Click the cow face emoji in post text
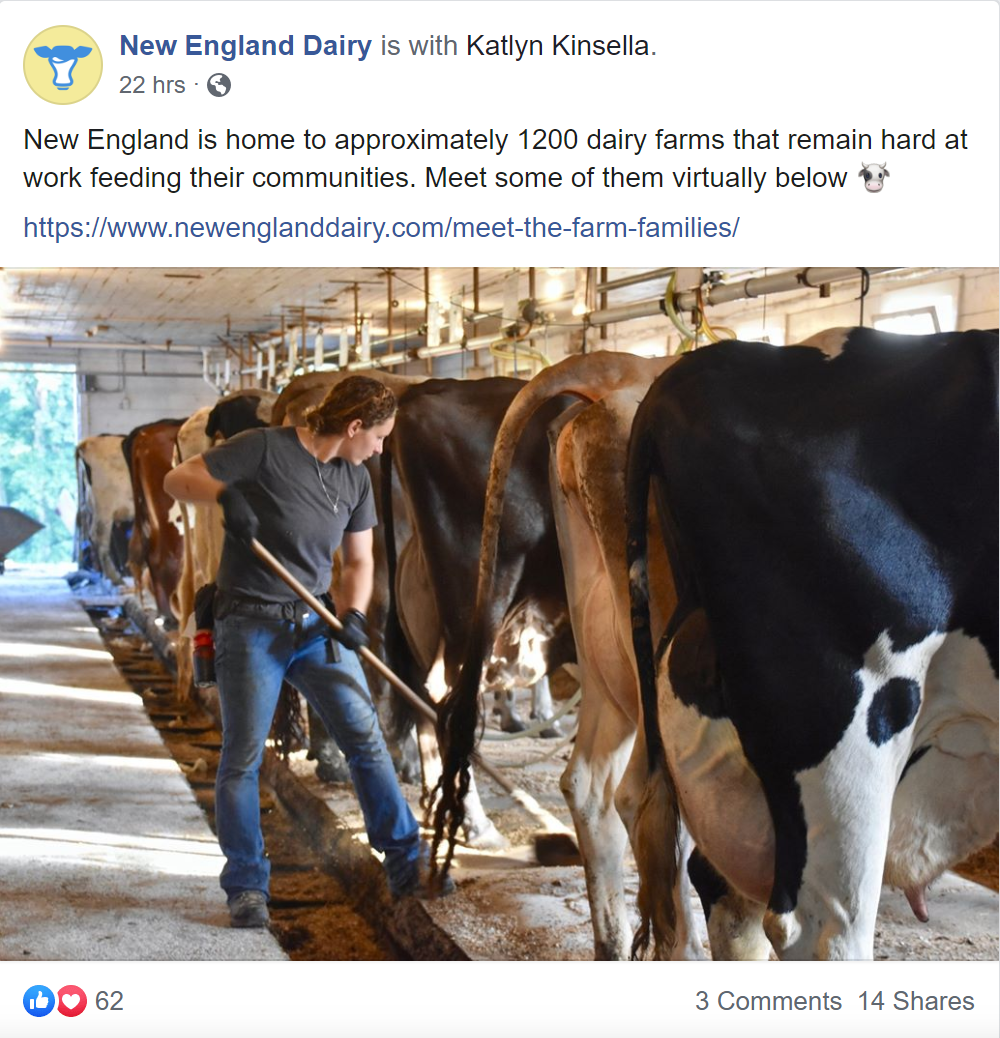 click(874, 179)
